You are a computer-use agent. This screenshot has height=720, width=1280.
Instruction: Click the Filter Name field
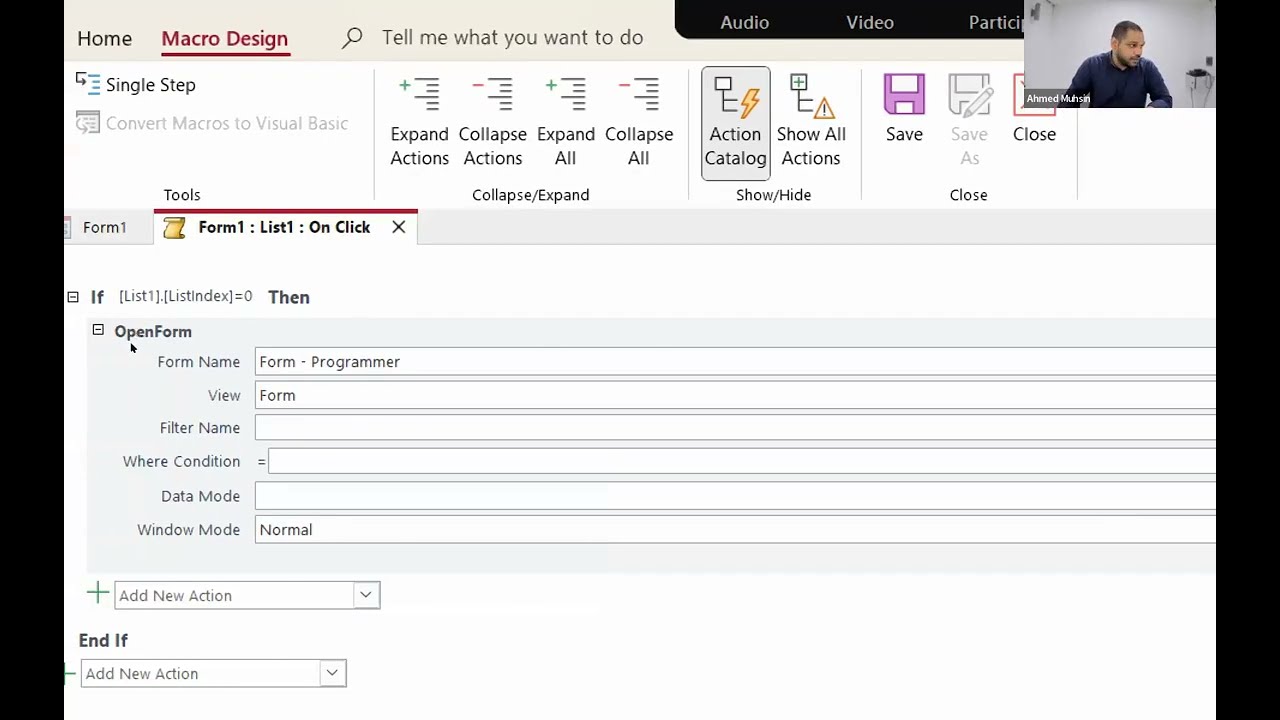[x=735, y=428]
